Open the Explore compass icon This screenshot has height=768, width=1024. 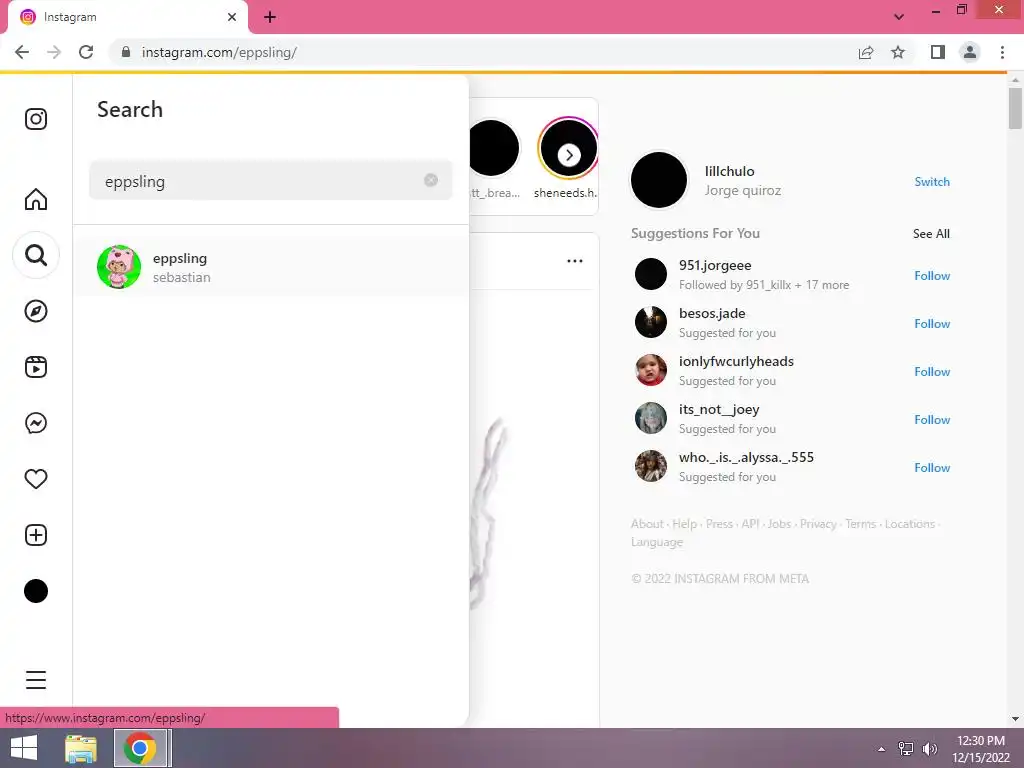[x=36, y=311]
